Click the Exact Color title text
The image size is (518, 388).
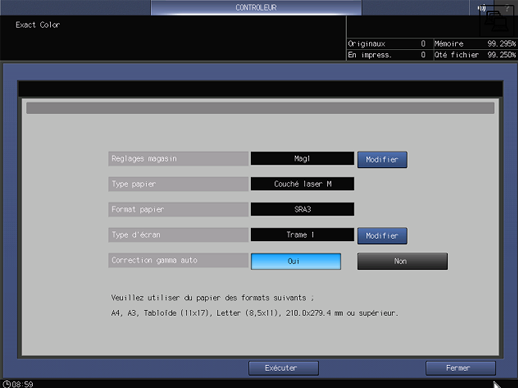[x=38, y=25]
